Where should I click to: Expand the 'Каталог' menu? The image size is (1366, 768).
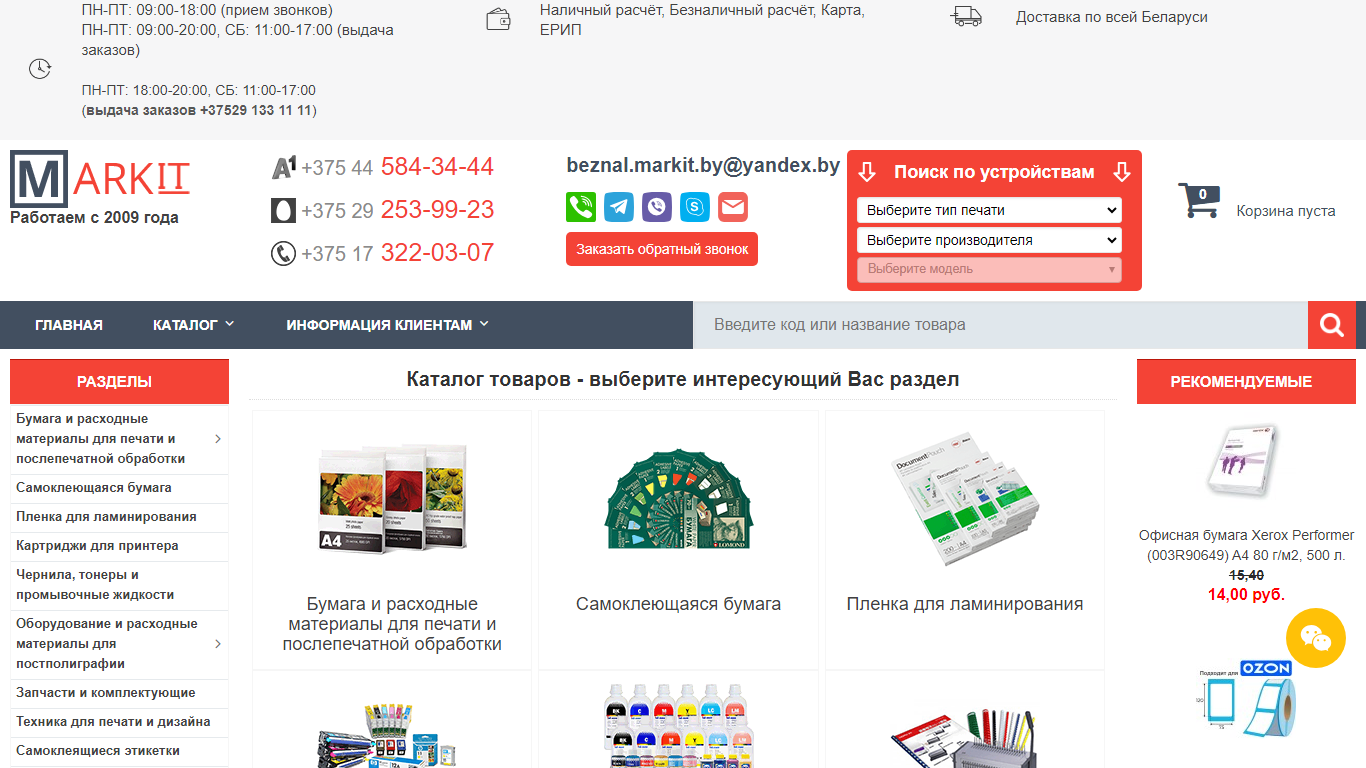[193, 325]
